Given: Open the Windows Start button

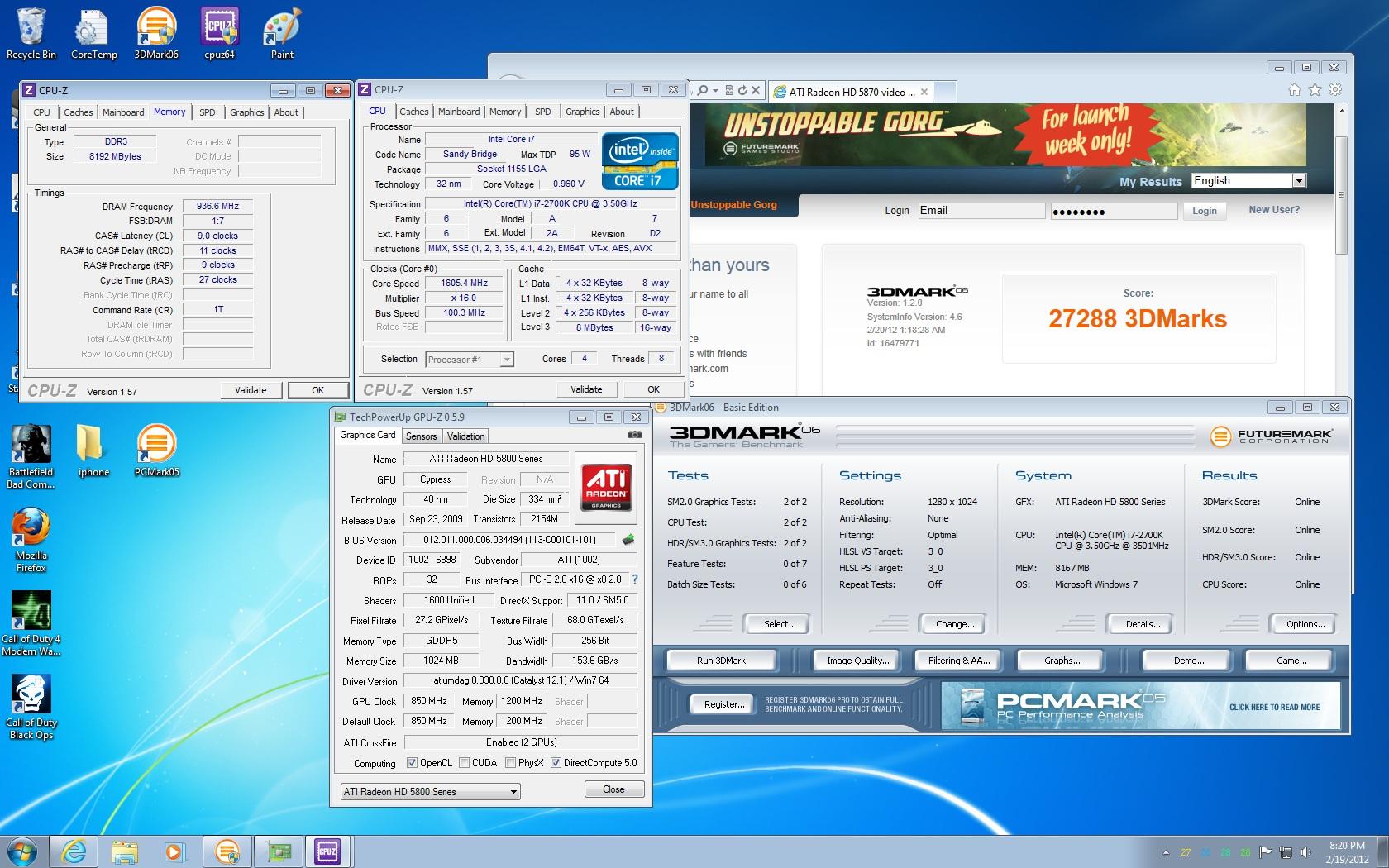Looking at the screenshot, I should coord(22,851).
